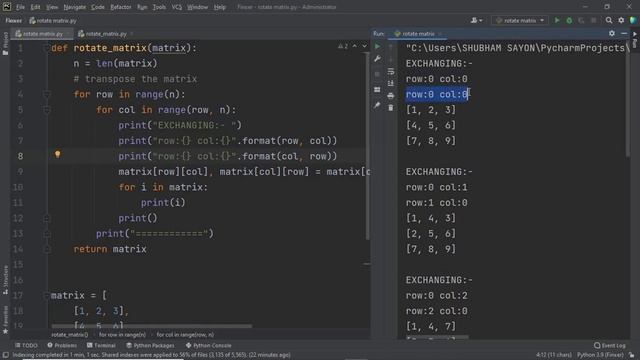Click the Python 3.9 interpreter status widget
Viewport: 640px width, 360px height.
pos(600,355)
